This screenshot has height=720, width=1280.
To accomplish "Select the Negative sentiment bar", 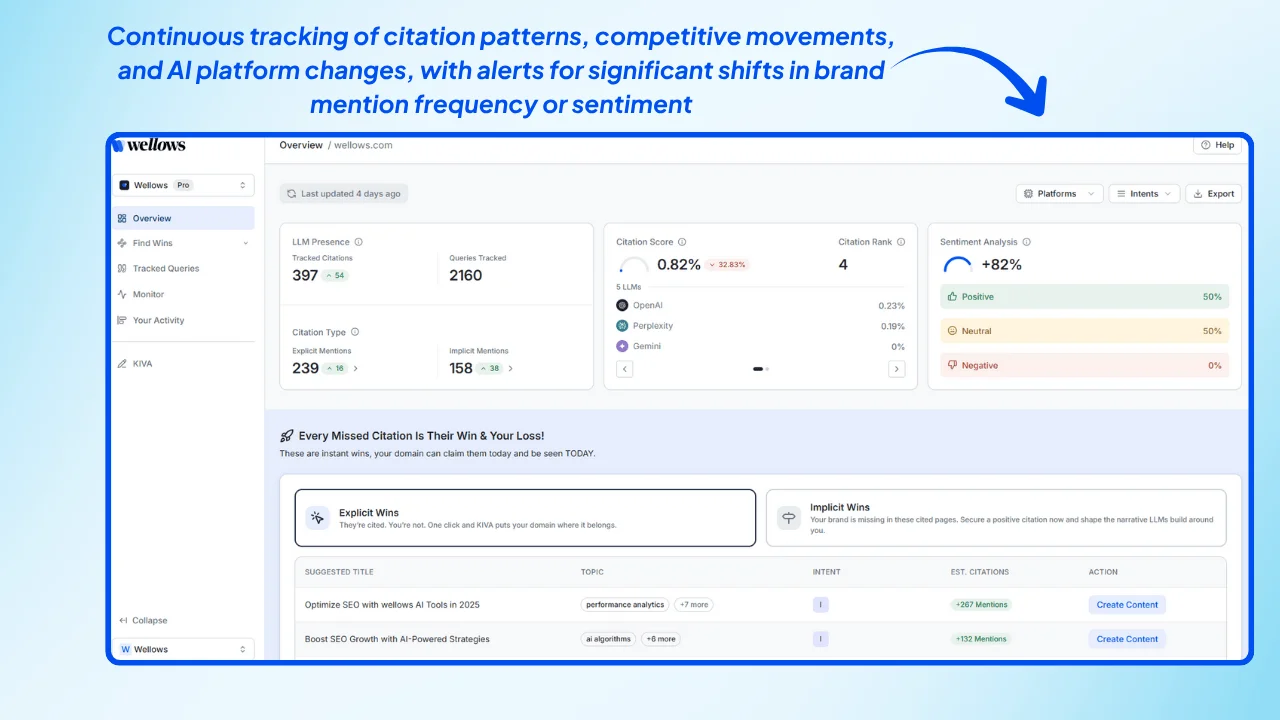I will click(1085, 365).
